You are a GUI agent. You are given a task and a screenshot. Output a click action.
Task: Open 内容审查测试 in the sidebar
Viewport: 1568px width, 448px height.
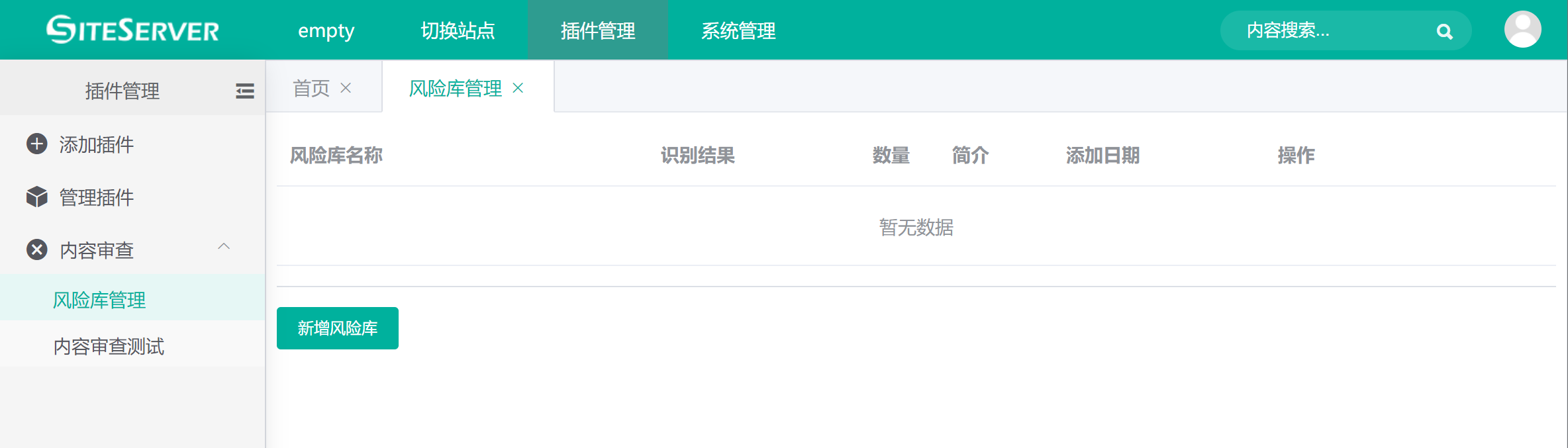(x=109, y=346)
